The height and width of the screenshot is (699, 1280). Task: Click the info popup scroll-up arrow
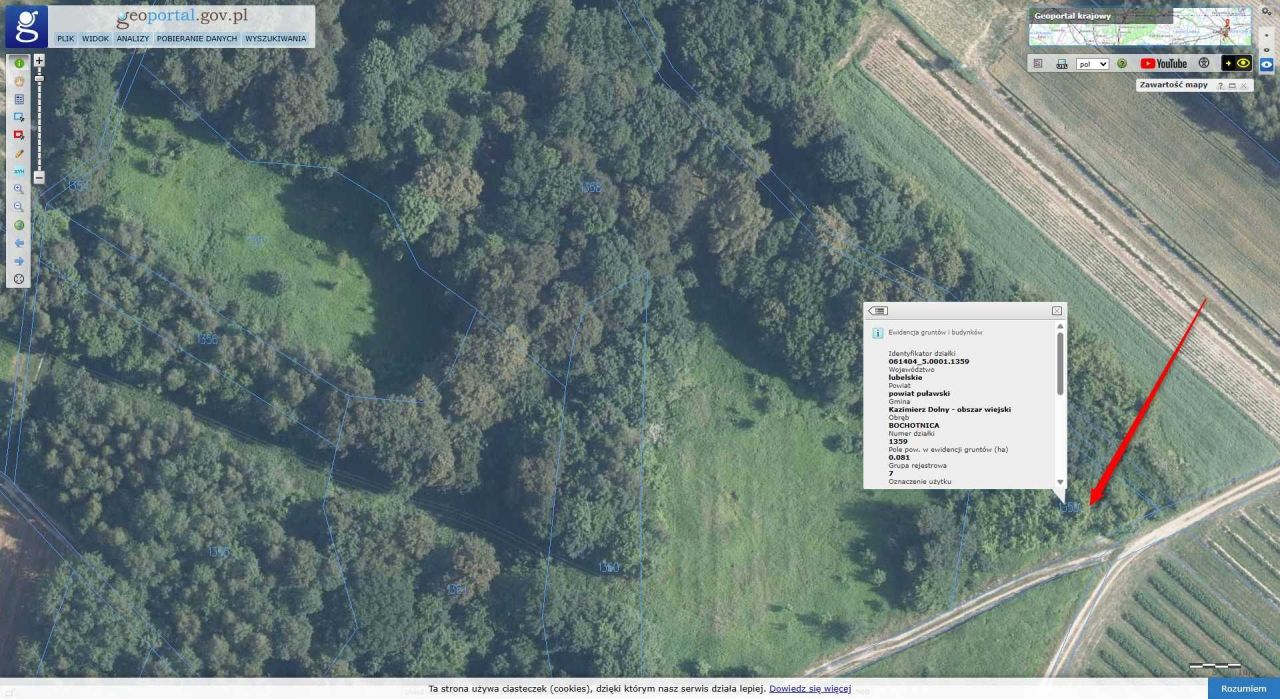coord(1060,326)
